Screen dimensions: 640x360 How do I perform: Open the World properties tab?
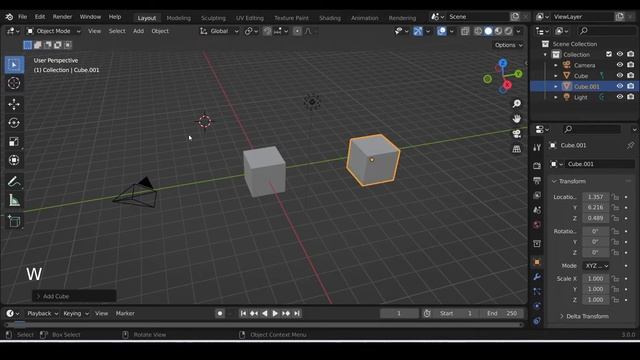pos(537,224)
